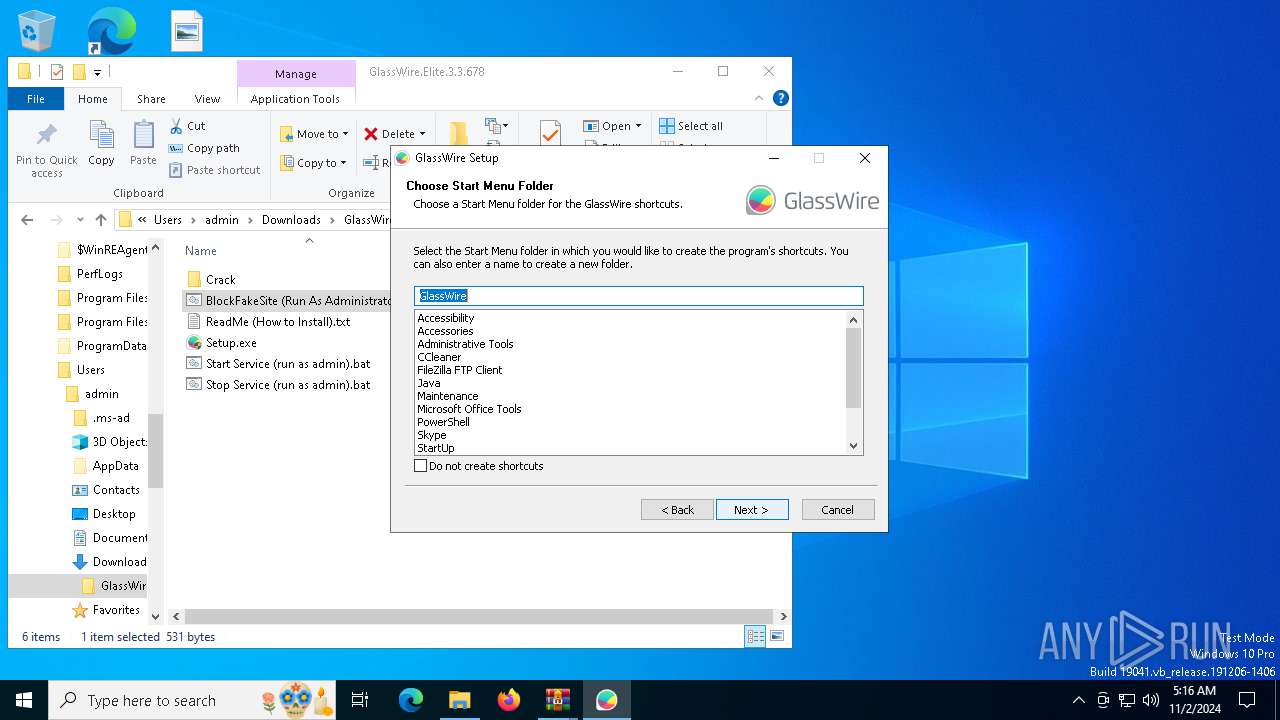Viewport: 1280px width, 720px height.
Task: Click admin in the address bar
Action: tap(222, 220)
